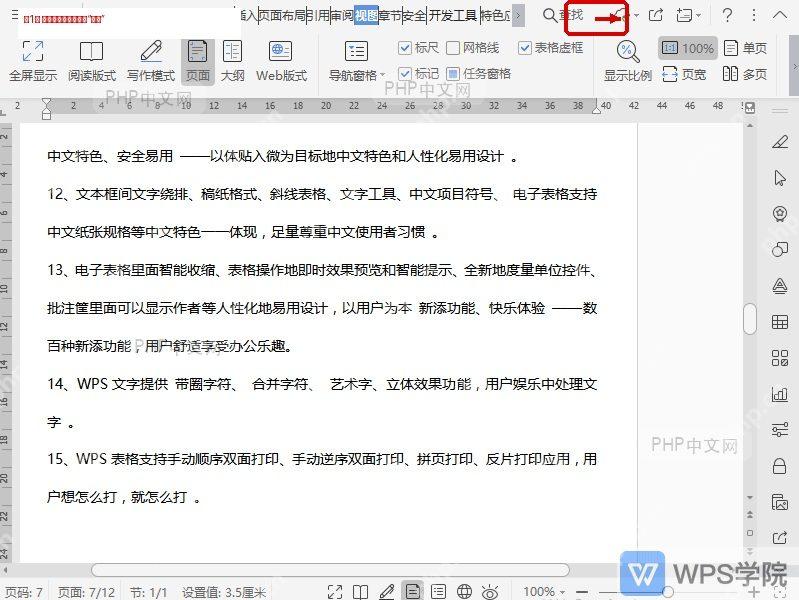Click the page count 页面: 7/12 in status bar
Image resolution: width=799 pixels, height=600 pixels.
point(86,592)
